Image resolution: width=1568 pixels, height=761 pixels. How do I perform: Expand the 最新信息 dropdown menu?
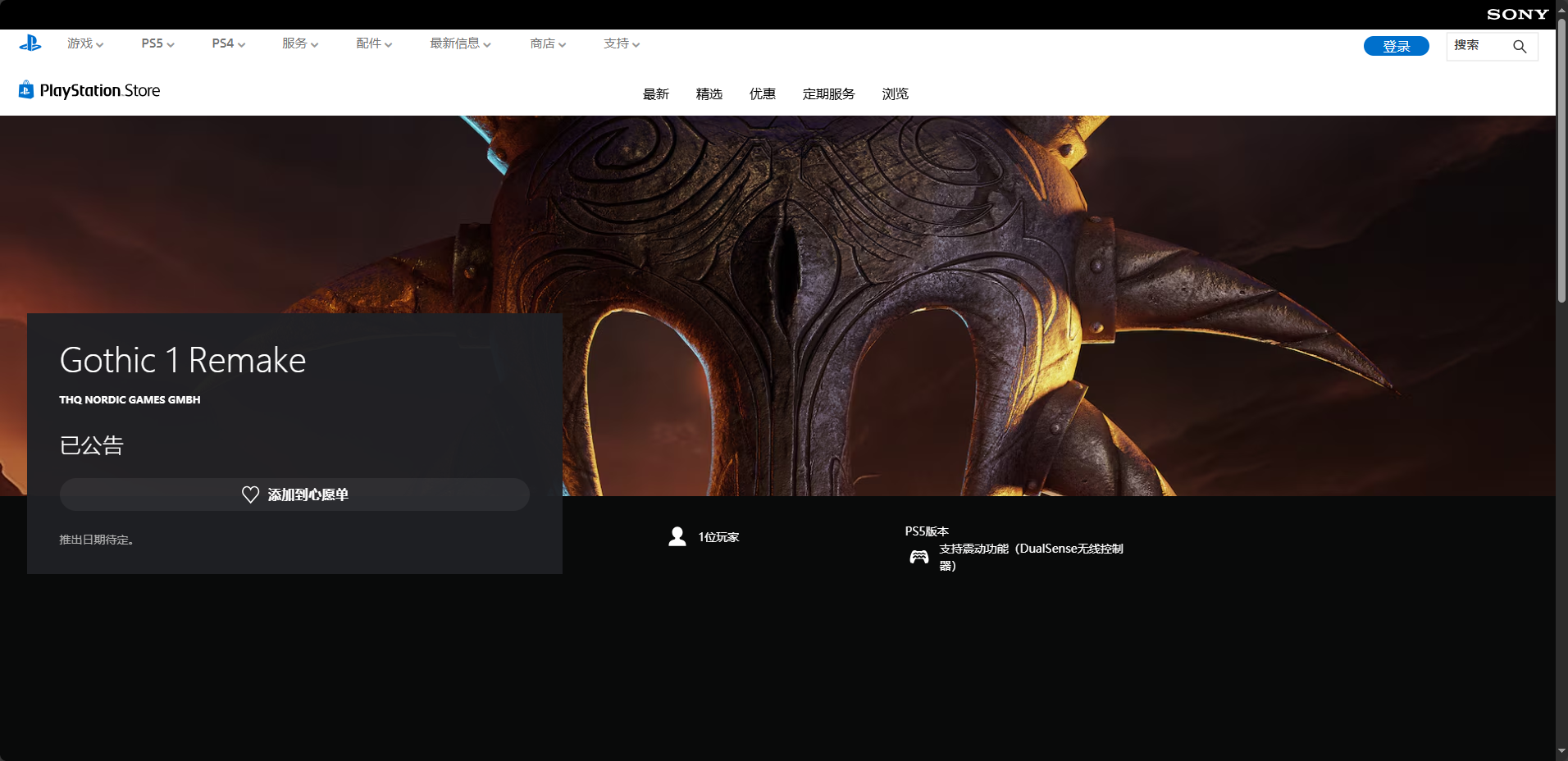click(x=460, y=43)
